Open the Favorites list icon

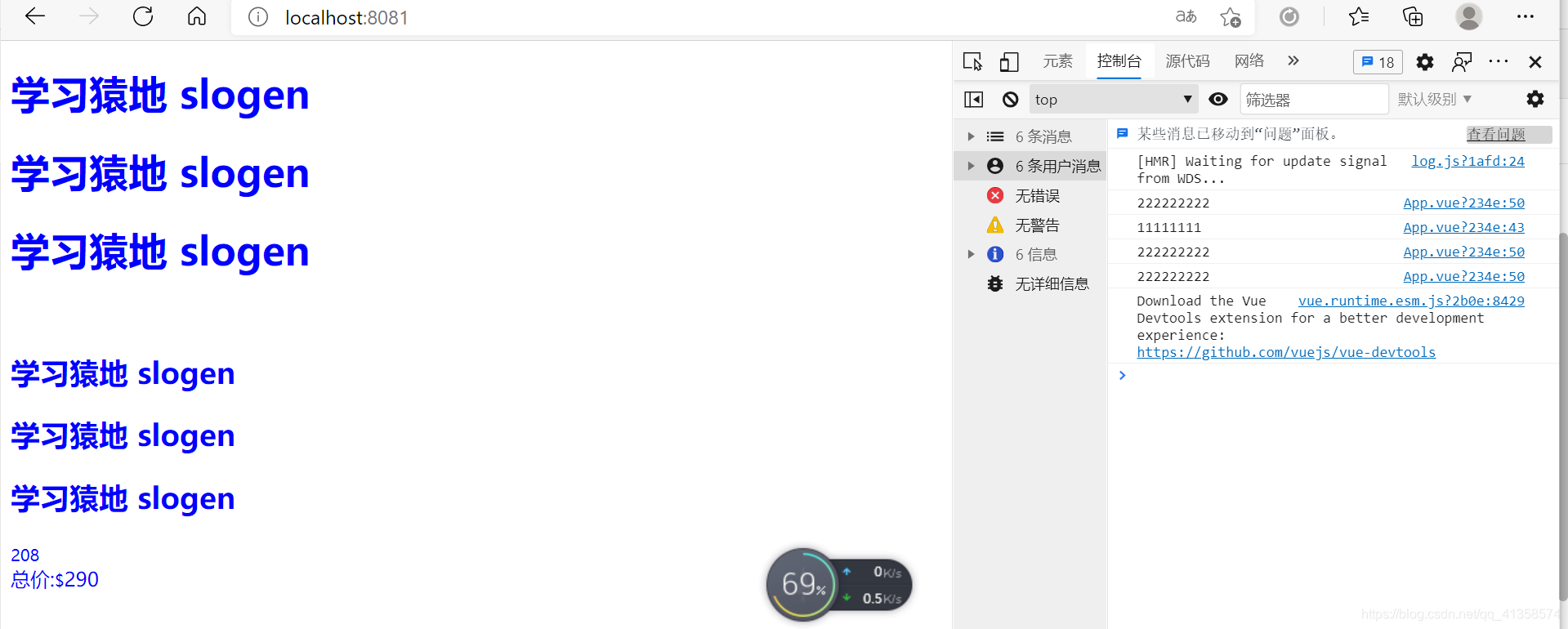[1359, 16]
